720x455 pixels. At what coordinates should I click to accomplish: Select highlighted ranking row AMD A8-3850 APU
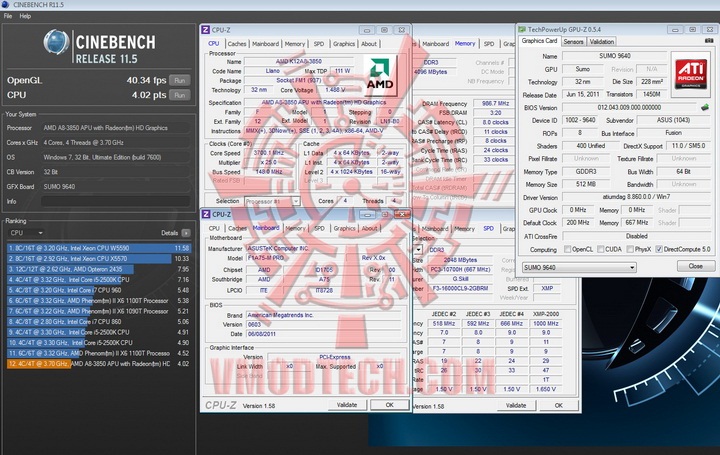tap(99, 364)
